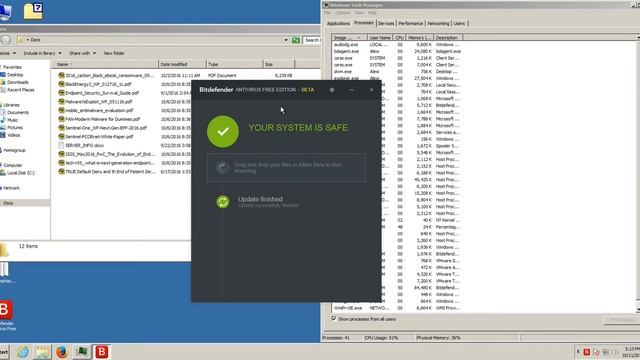Toggle Show processes from all users checkbox
The height and width of the screenshot is (360, 640).
pos(334,319)
